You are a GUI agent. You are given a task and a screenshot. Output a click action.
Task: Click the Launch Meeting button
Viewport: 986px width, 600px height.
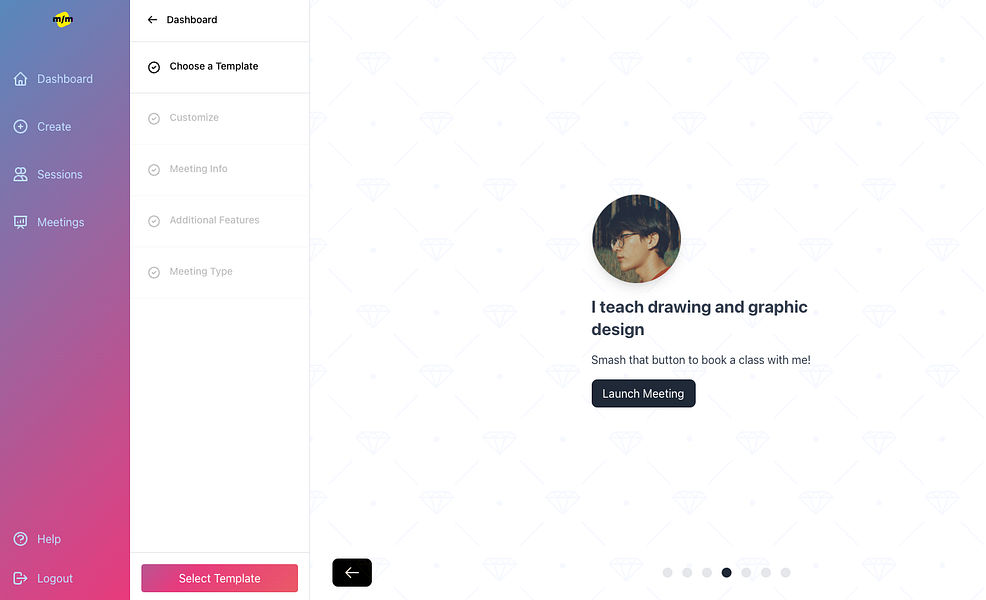(x=643, y=394)
